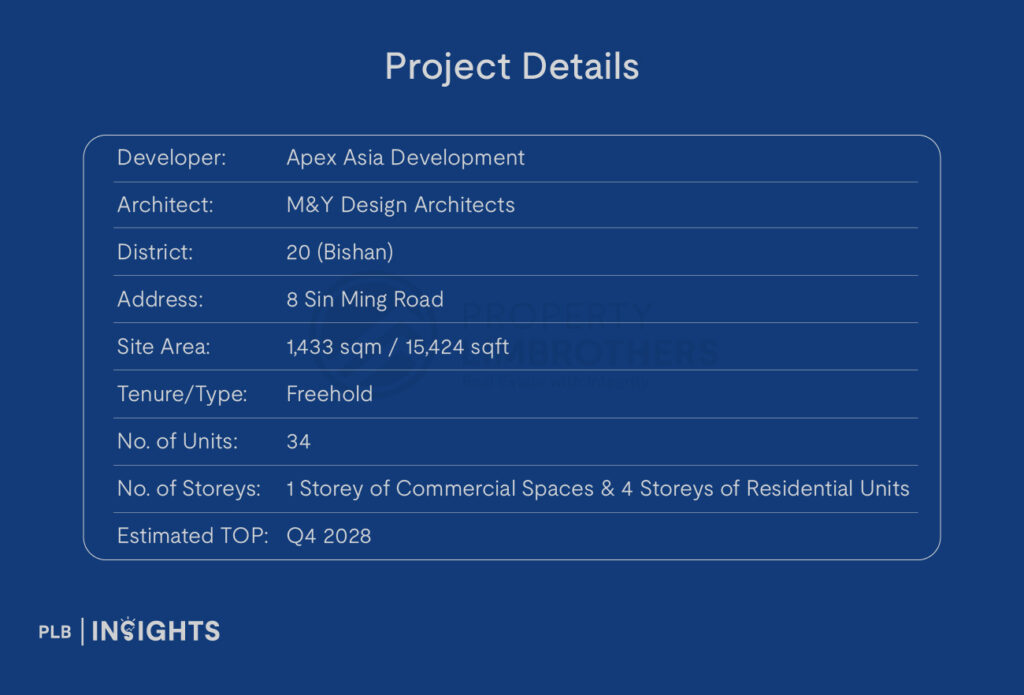Select the 'No. of Units:' label
Image resolution: width=1024 pixels, height=695 pixels.
pyautogui.click(x=178, y=442)
